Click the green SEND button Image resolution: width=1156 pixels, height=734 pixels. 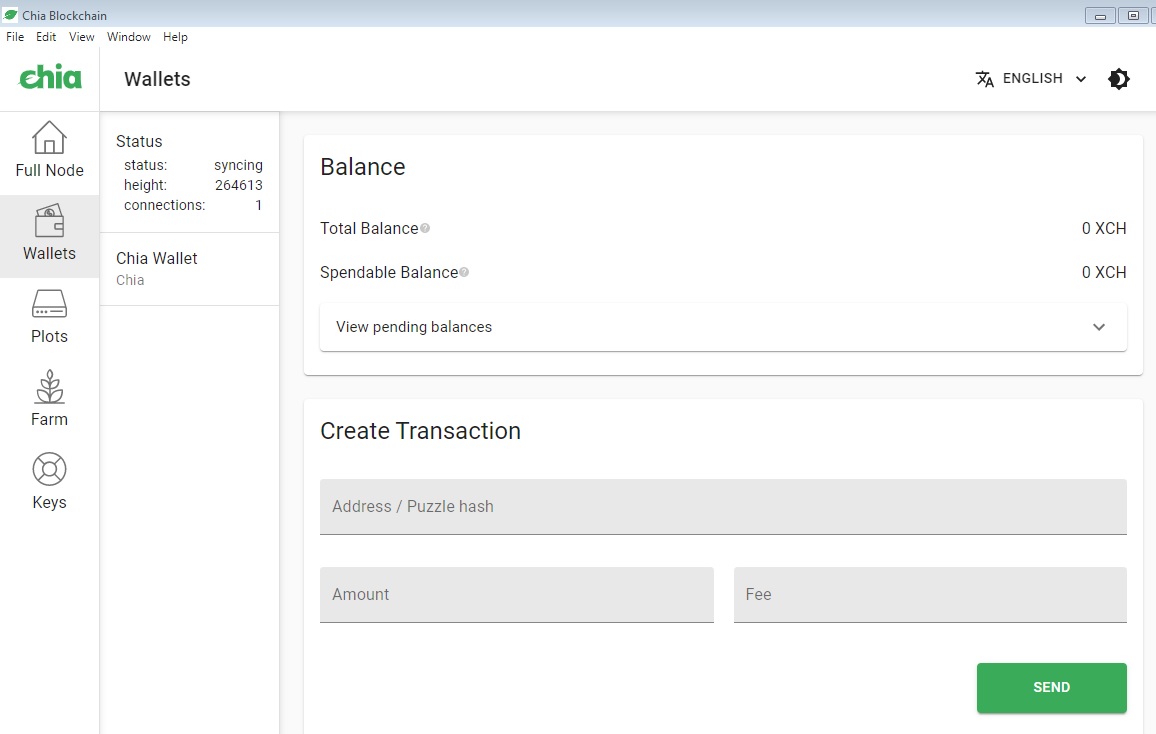point(1051,688)
